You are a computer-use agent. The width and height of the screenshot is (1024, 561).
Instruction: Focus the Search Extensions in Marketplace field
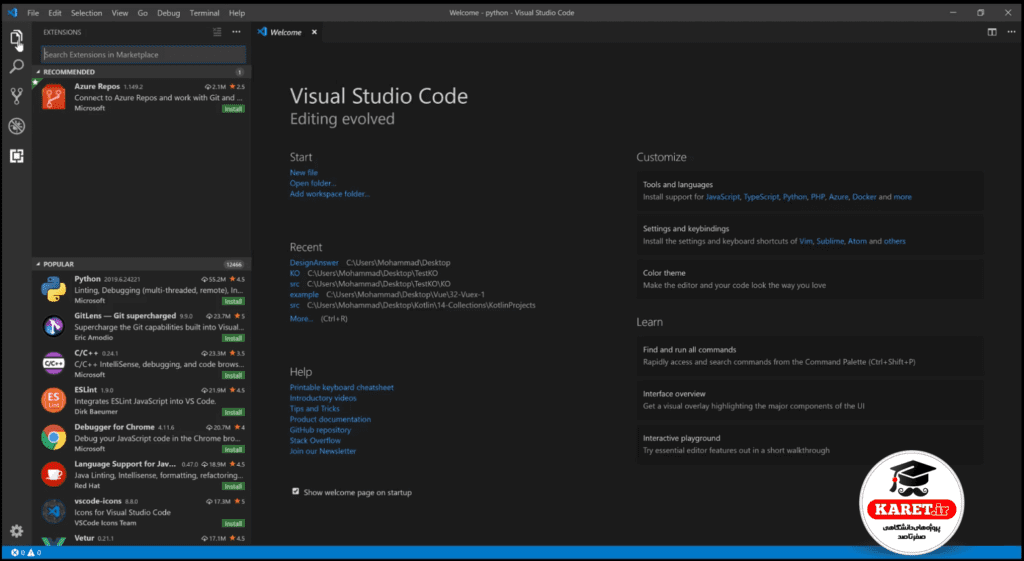click(x=144, y=55)
